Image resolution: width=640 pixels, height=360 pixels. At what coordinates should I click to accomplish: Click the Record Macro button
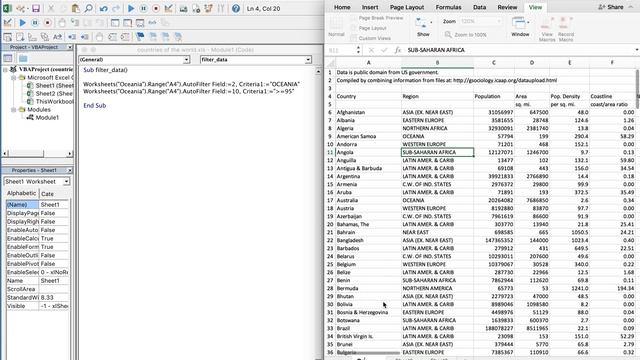pyautogui.click(x=566, y=29)
